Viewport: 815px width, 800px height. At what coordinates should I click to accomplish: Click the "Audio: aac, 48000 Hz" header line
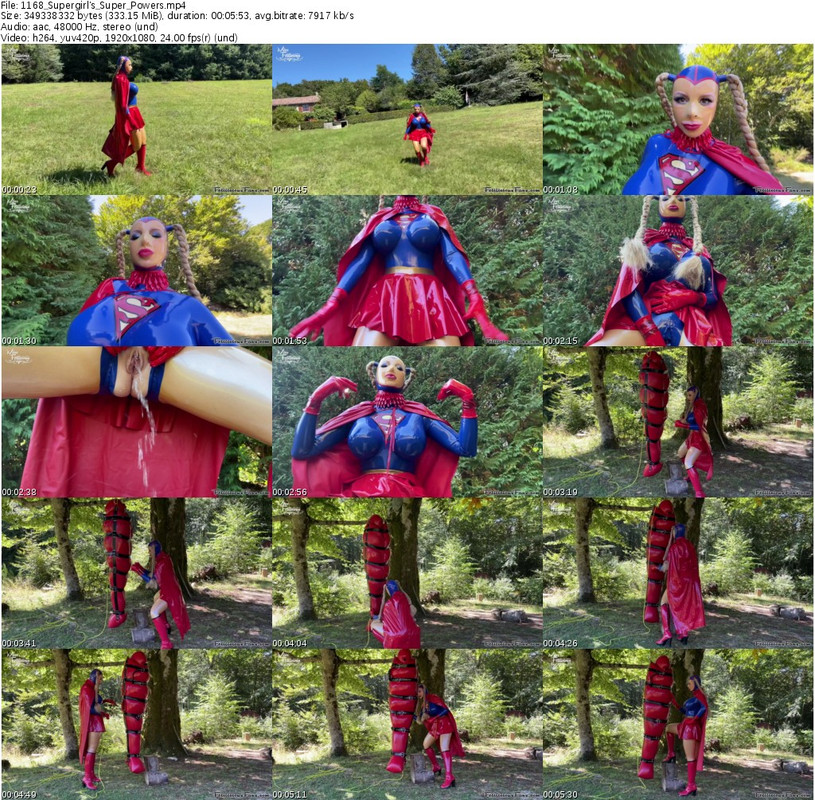pos(80,27)
